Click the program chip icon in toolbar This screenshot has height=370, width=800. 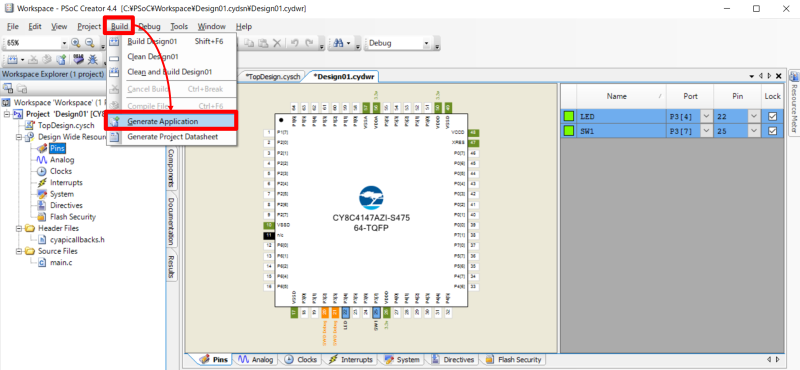[78, 60]
